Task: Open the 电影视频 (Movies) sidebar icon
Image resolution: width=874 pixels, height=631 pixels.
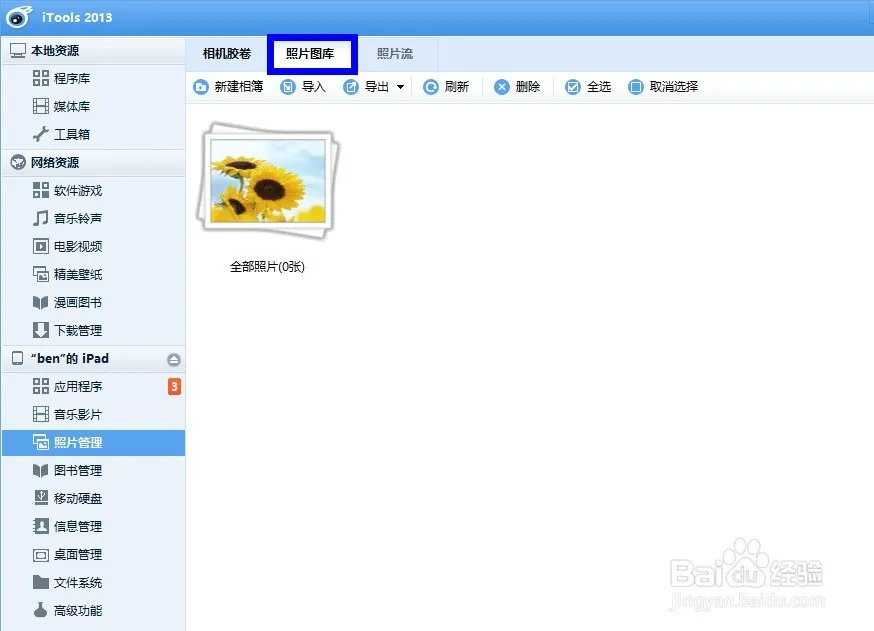Action: pos(40,246)
